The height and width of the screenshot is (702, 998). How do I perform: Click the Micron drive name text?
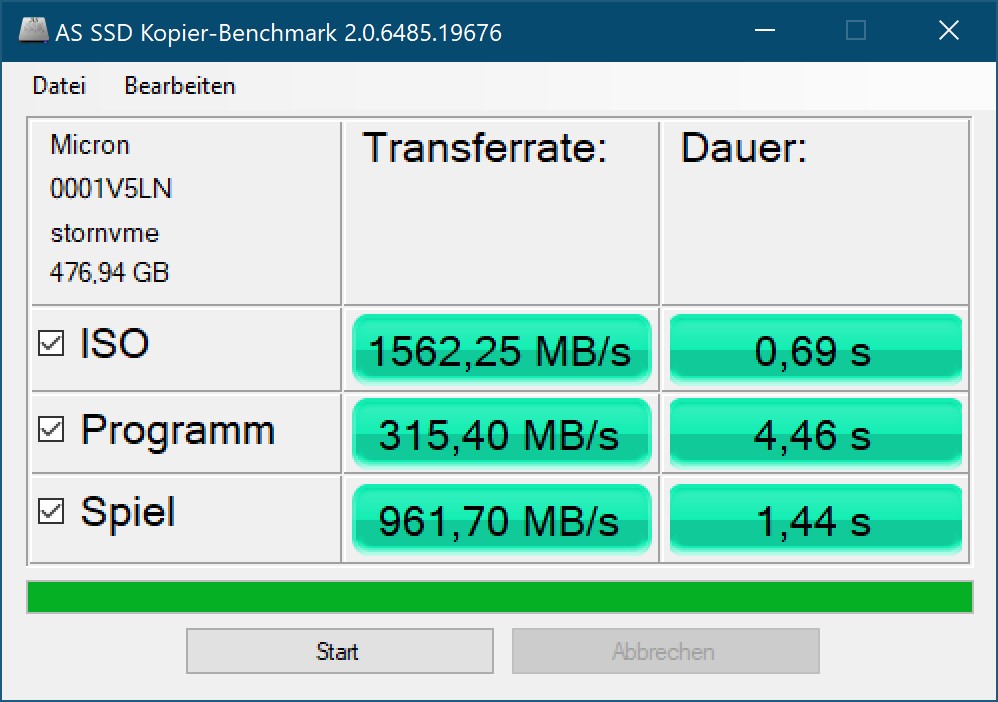(x=90, y=145)
